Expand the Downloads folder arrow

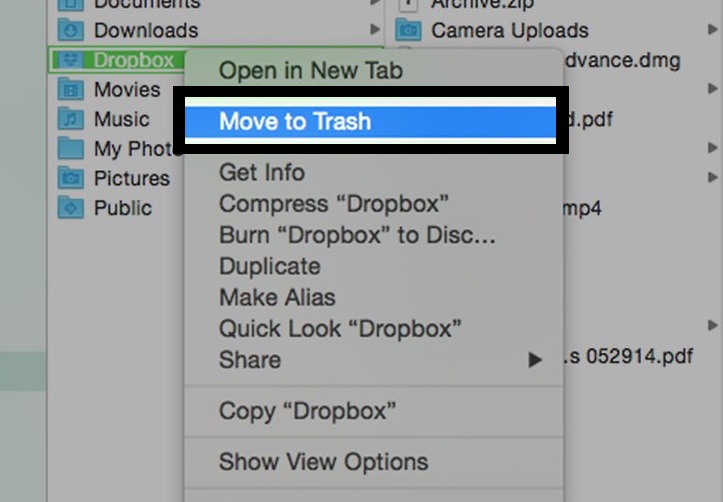click(375, 30)
